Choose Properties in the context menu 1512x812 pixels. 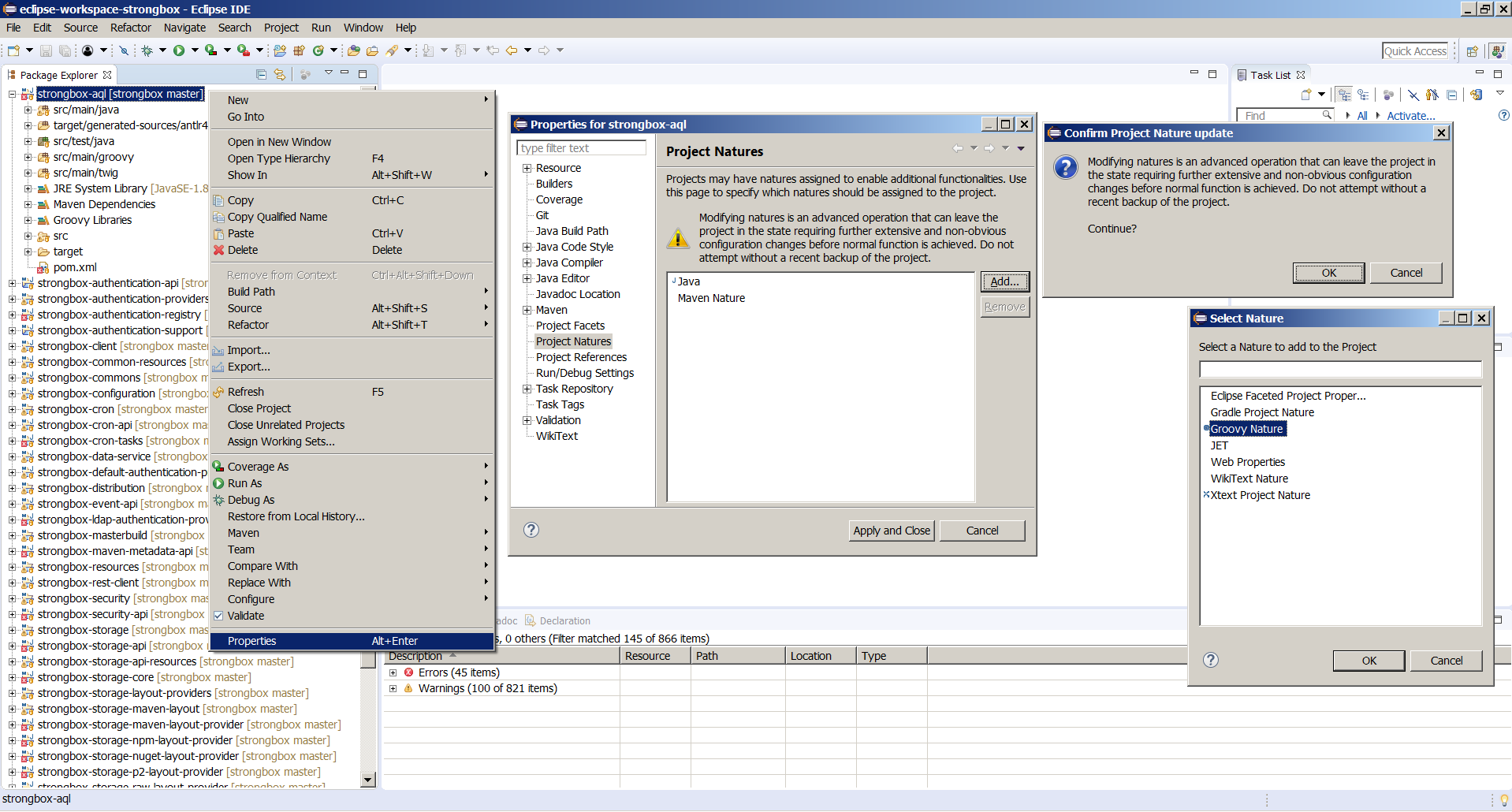pyautogui.click(x=352, y=641)
